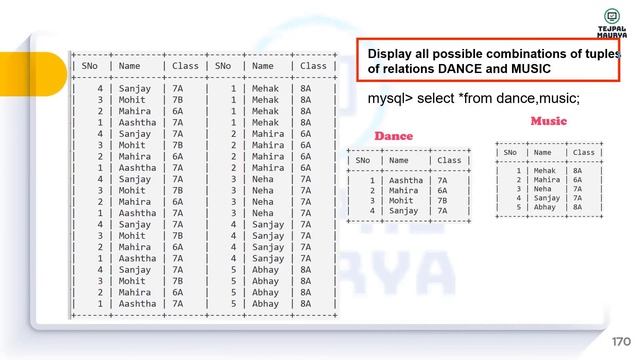Select 'Sanjay' in the Music table
640x360 pixels.
point(547,198)
